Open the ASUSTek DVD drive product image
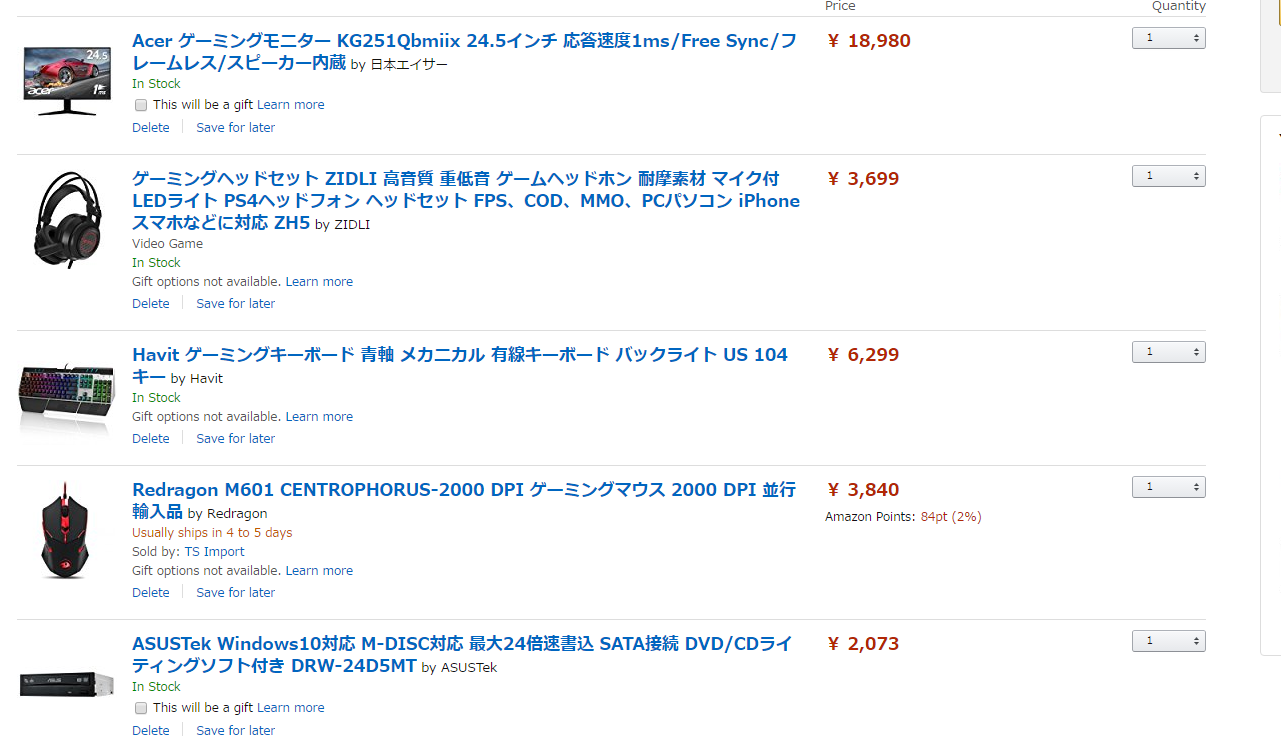1281x743 pixels. [67, 685]
